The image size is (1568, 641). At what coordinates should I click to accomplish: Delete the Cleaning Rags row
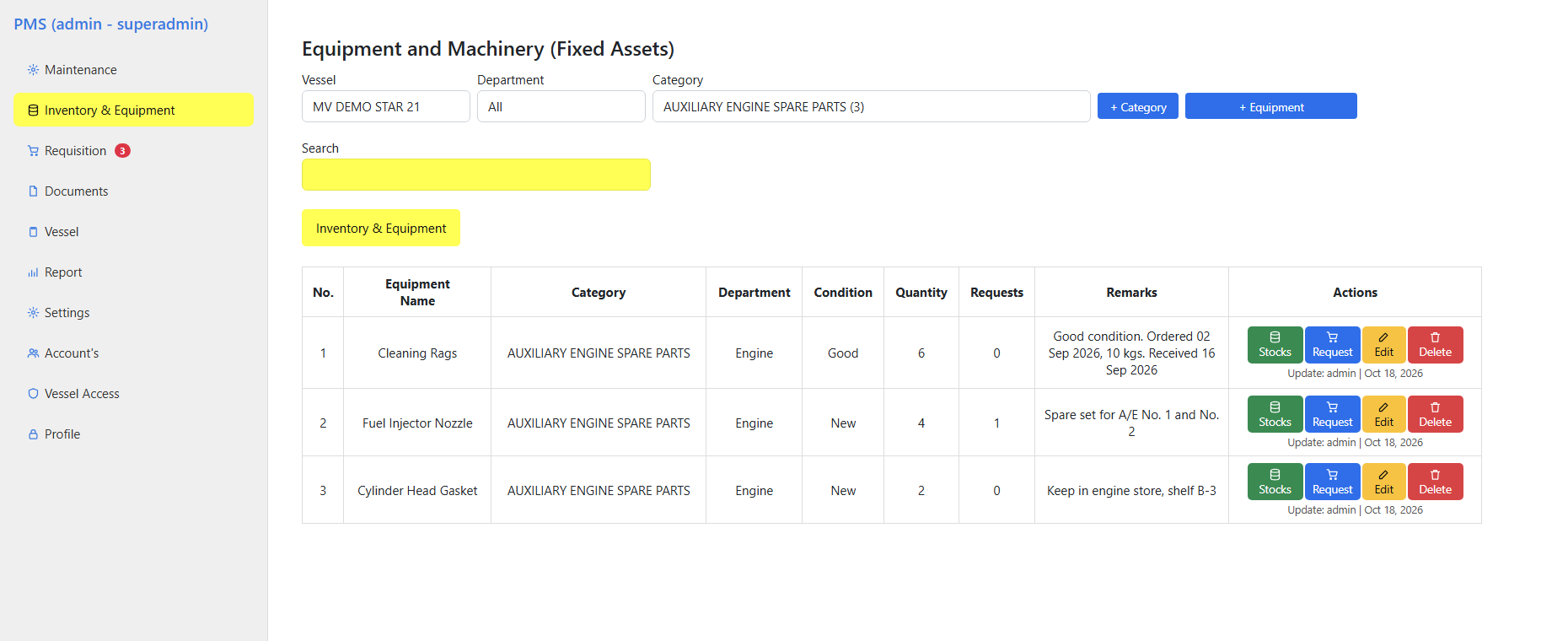(x=1435, y=345)
